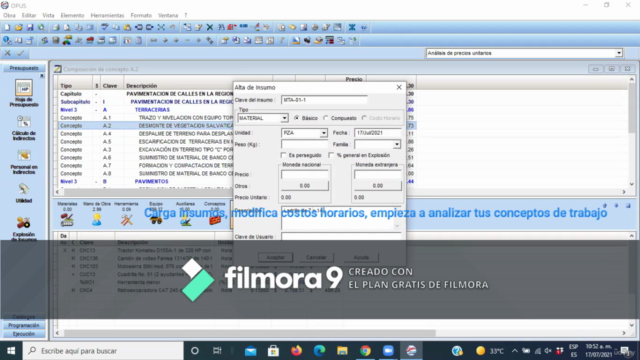Viewport: 640px width, 360px height.
Task: Click the red truck icon in second toolbar
Action: (x=90, y=40)
